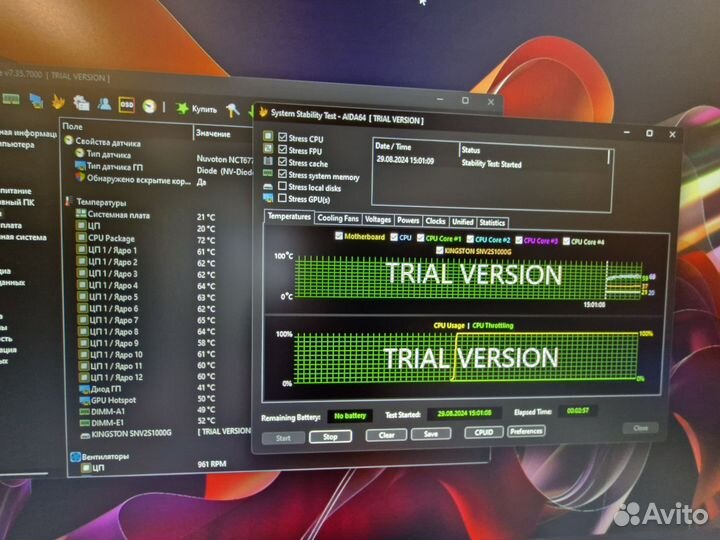Open the Statistics tab
Viewport: 720px width, 540px height.
[x=492, y=223]
